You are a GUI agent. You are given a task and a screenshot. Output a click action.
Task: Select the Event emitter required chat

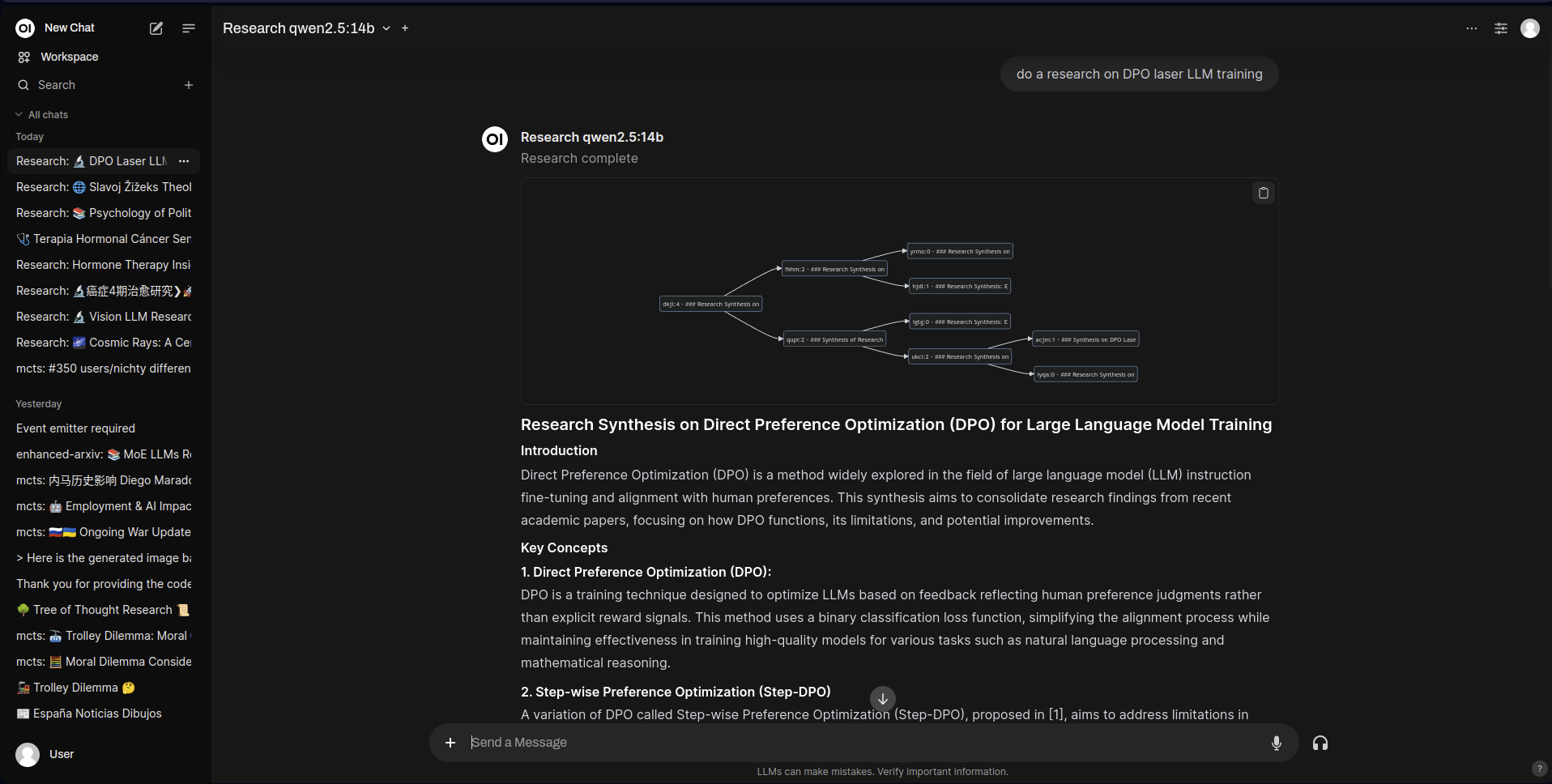75,428
